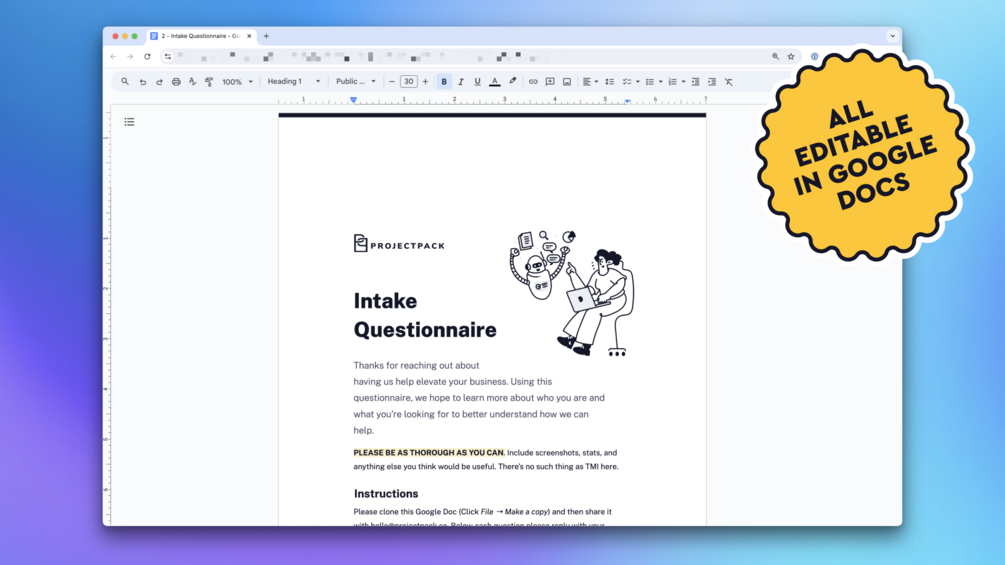Expand the bulleted list options arrow
Image resolution: width=1005 pixels, height=565 pixels.
660,82
